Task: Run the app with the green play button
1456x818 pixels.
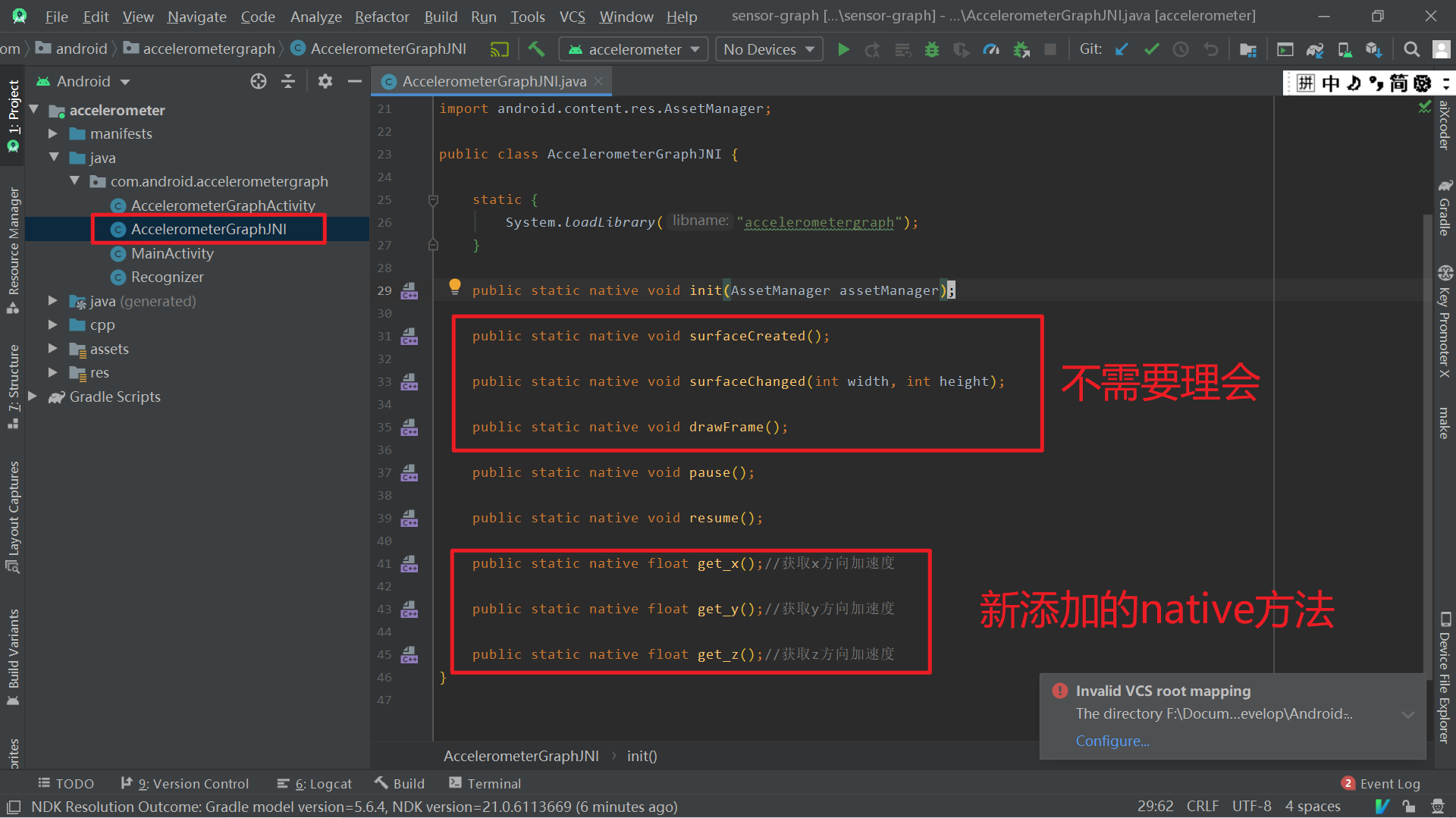Action: (843, 49)
